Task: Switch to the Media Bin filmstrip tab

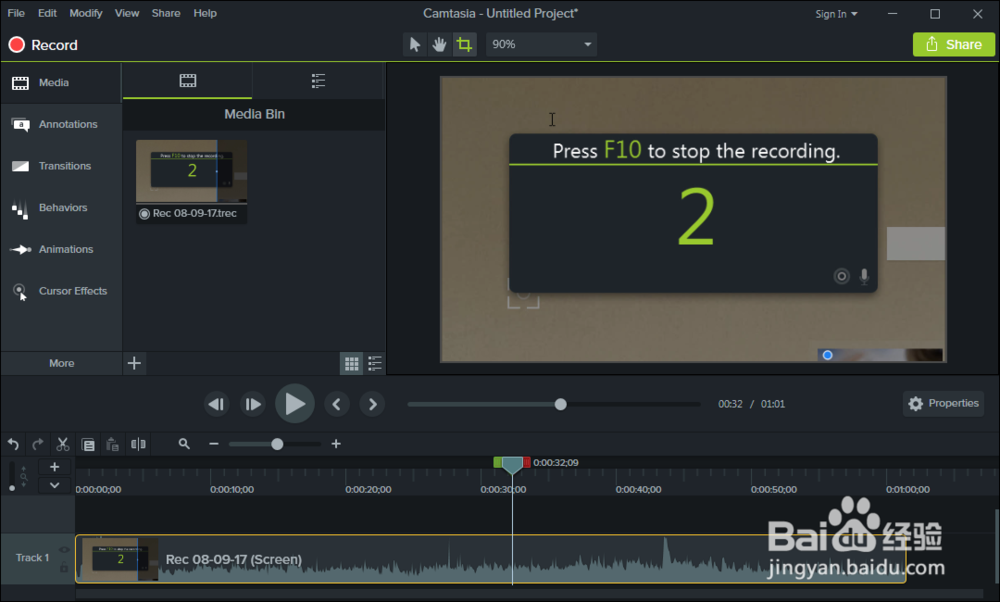Action: coord(188,81)
